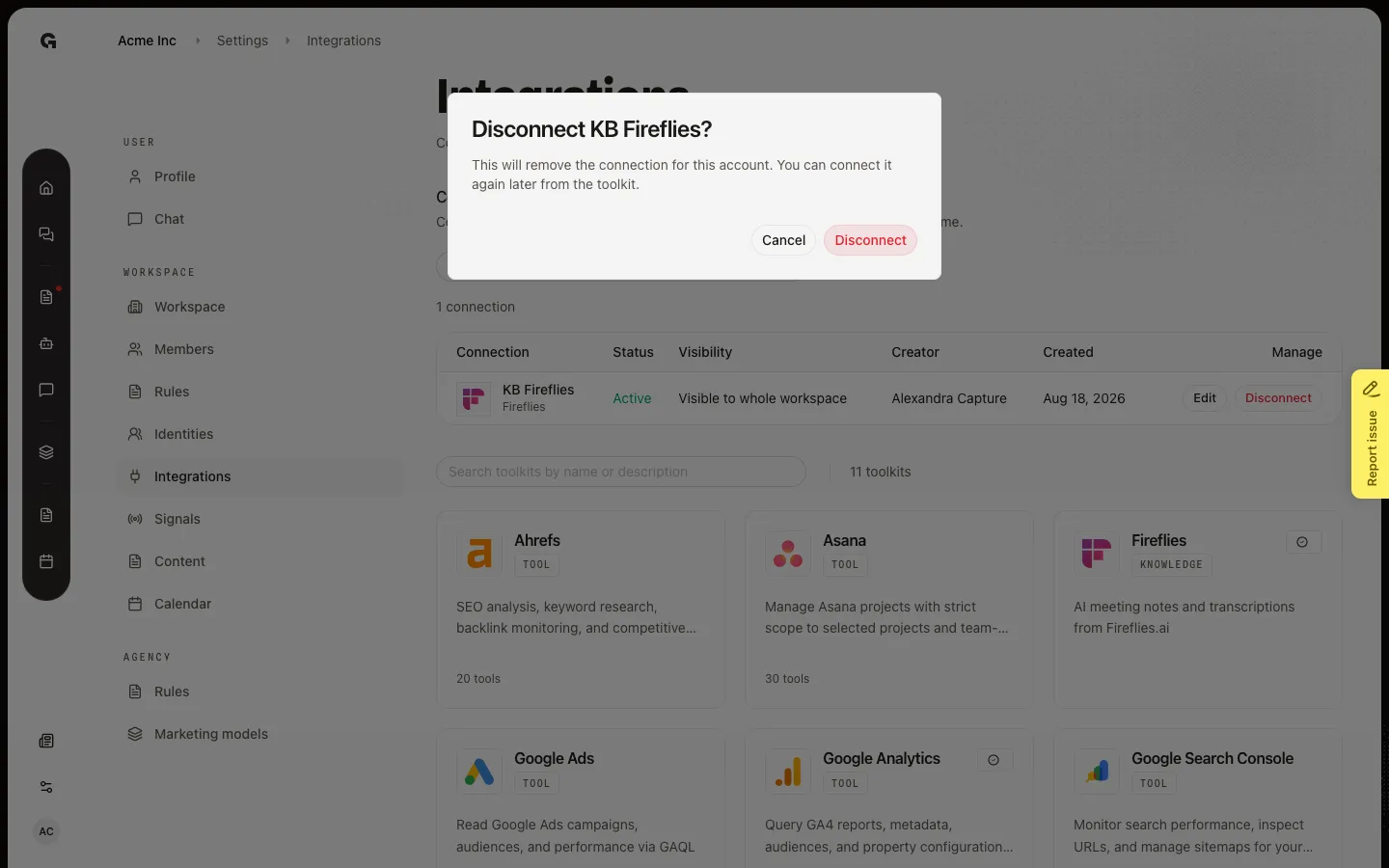Viewport: 1389px width, 868px height.
Task: Click the "Visible to whole workspace" cell
Action: tap(762, 398)
